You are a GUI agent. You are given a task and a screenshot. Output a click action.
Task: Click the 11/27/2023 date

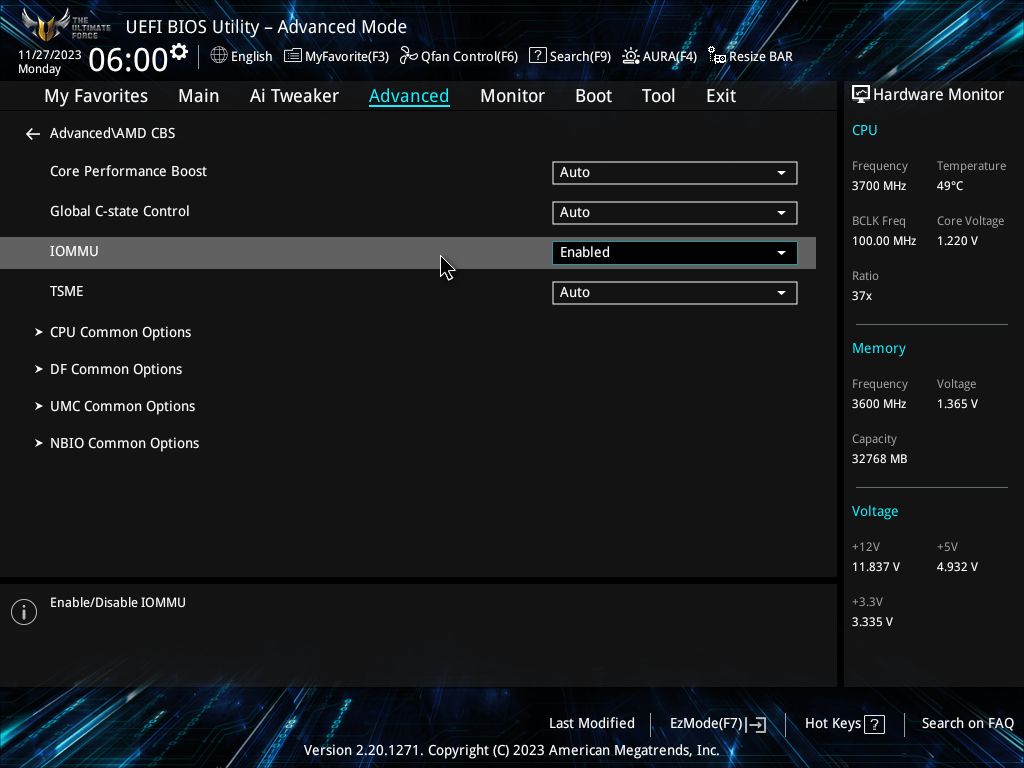(x=50, y=55)
